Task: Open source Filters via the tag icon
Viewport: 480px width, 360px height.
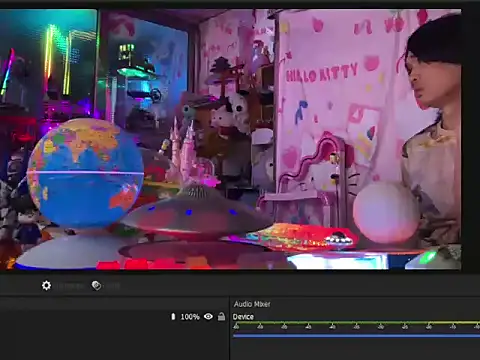Action: [96, 286]
